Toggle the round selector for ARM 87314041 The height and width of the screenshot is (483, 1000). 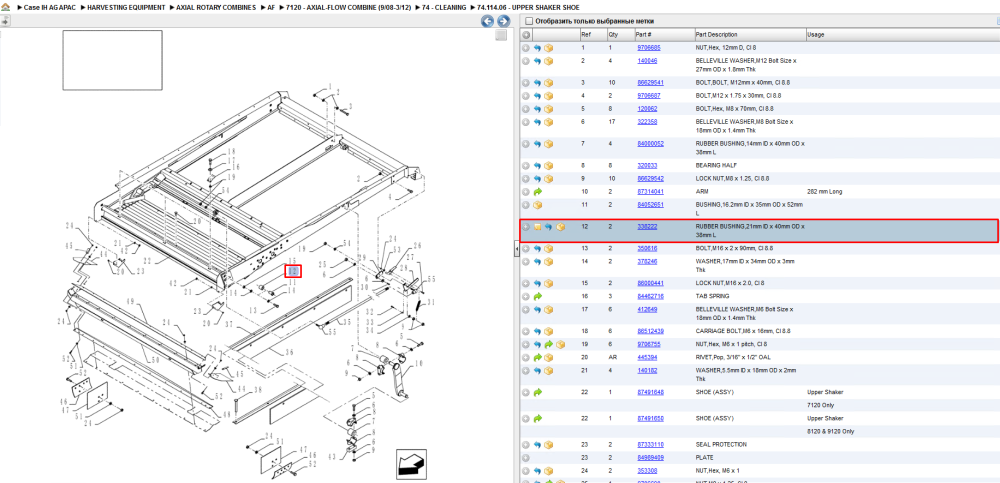pyautogui.click(x=526, y=191)
